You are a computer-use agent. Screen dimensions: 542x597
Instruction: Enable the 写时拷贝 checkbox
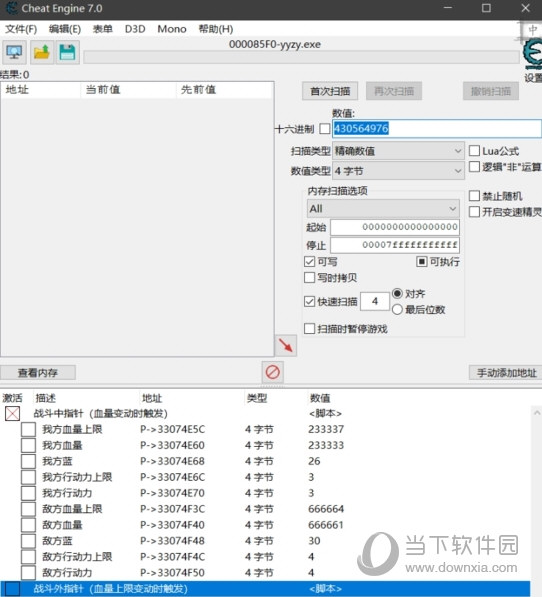pyautogui.click(x=309, y=278)
